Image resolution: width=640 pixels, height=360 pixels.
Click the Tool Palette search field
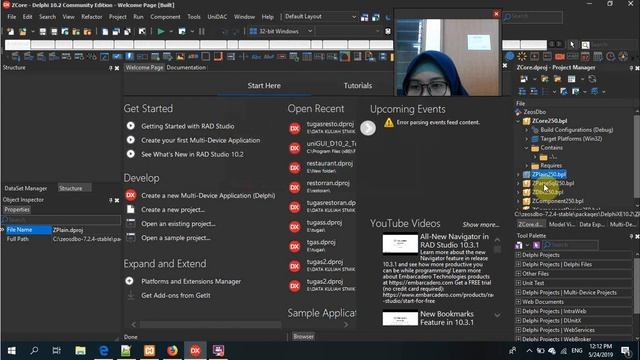point(571,245)
